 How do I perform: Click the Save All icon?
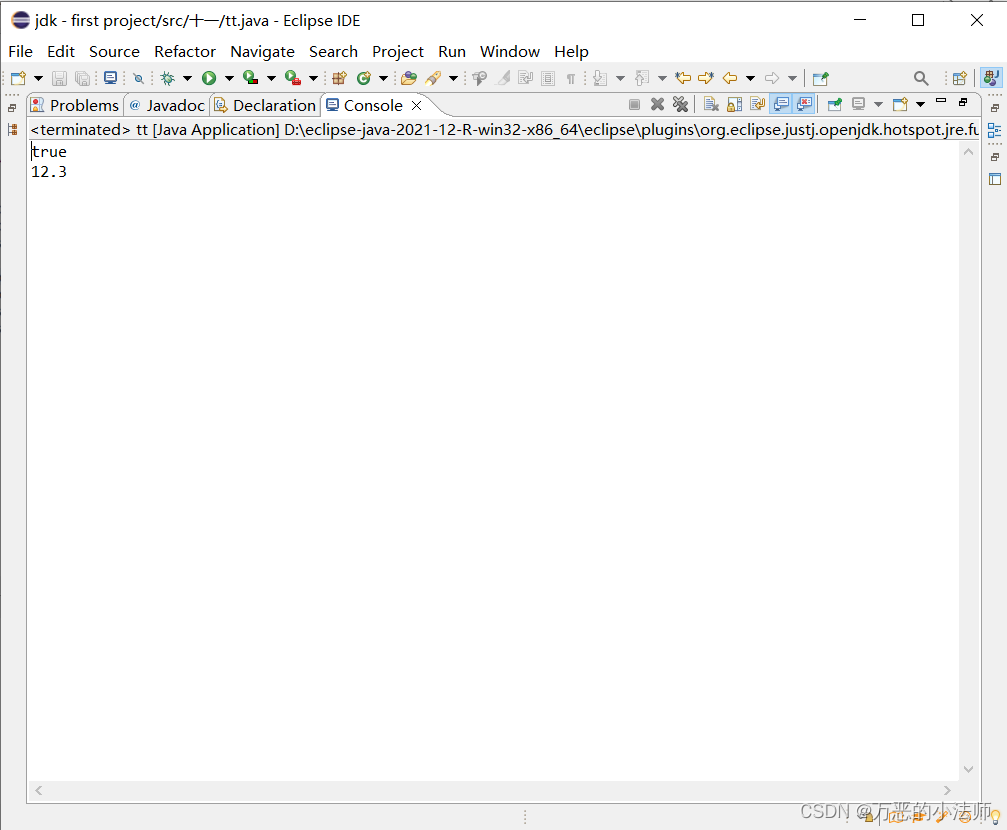tap(82, 78)
